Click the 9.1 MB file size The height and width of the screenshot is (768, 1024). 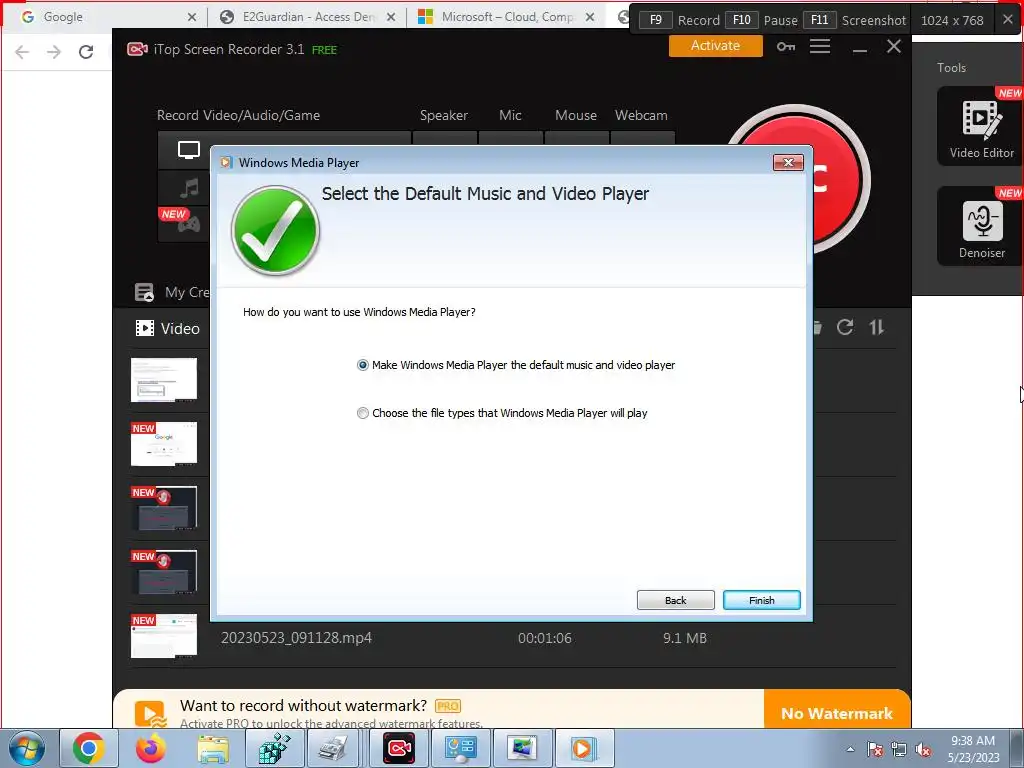pos(685,638)
